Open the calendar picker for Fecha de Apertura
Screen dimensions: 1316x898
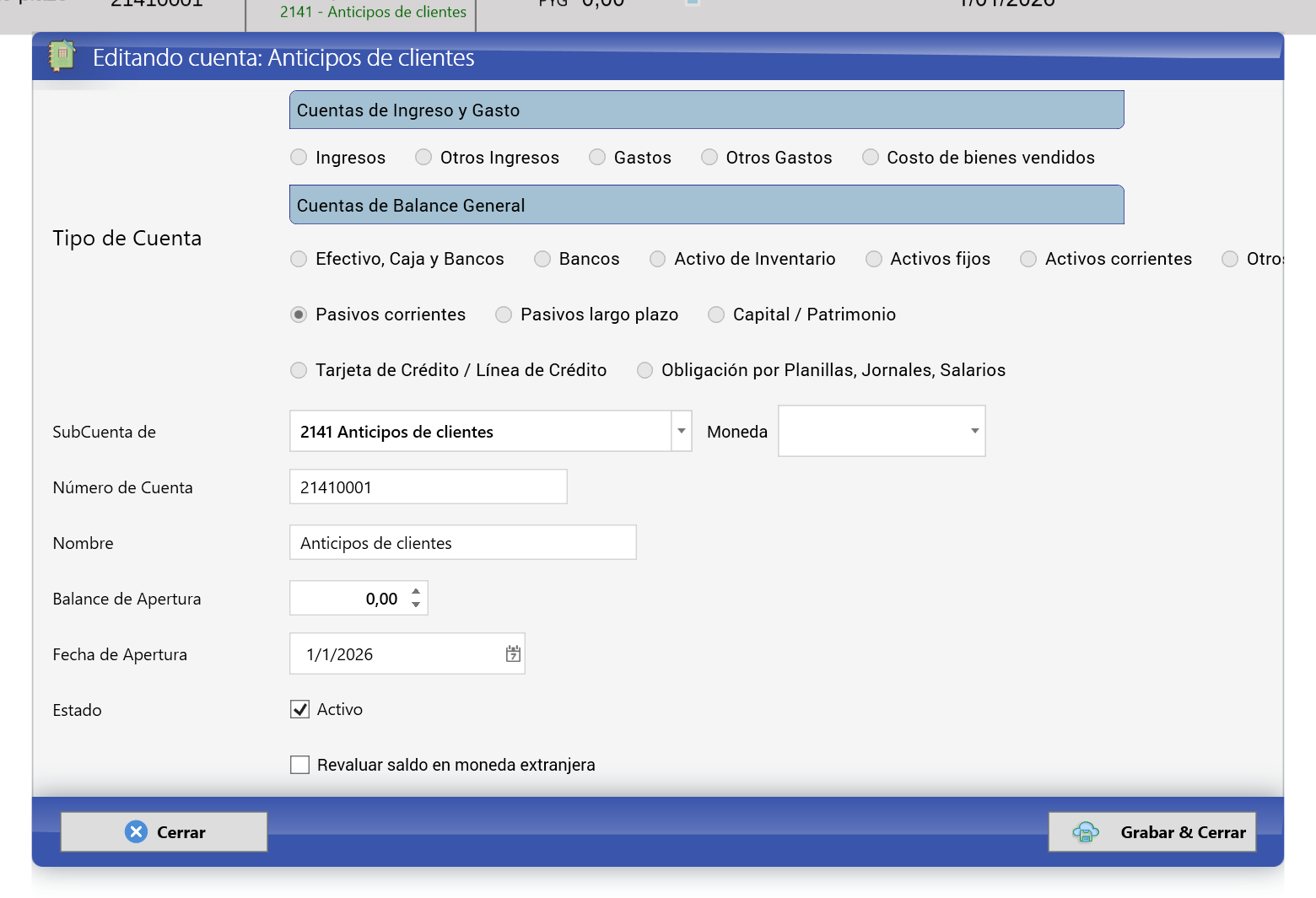513,653
